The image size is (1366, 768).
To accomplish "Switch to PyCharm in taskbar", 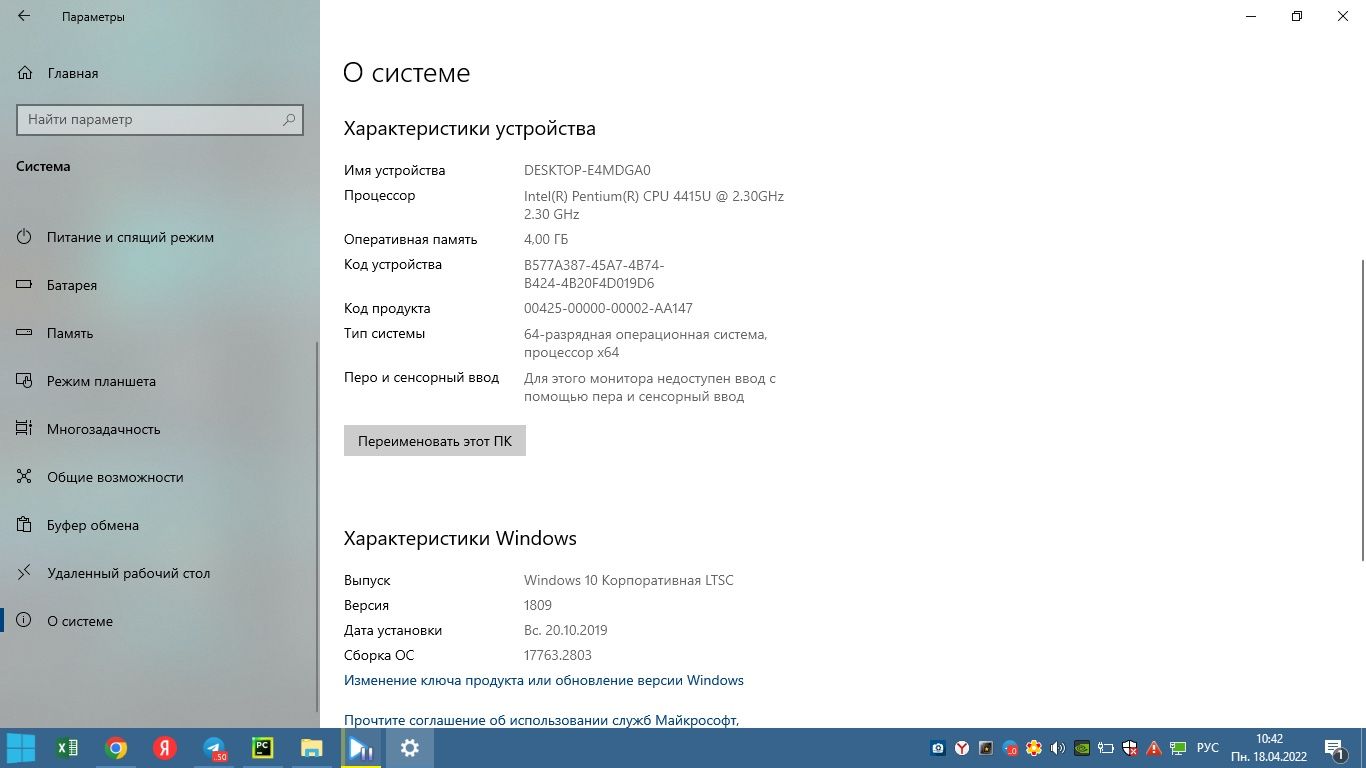I will (x=263, y=748).
